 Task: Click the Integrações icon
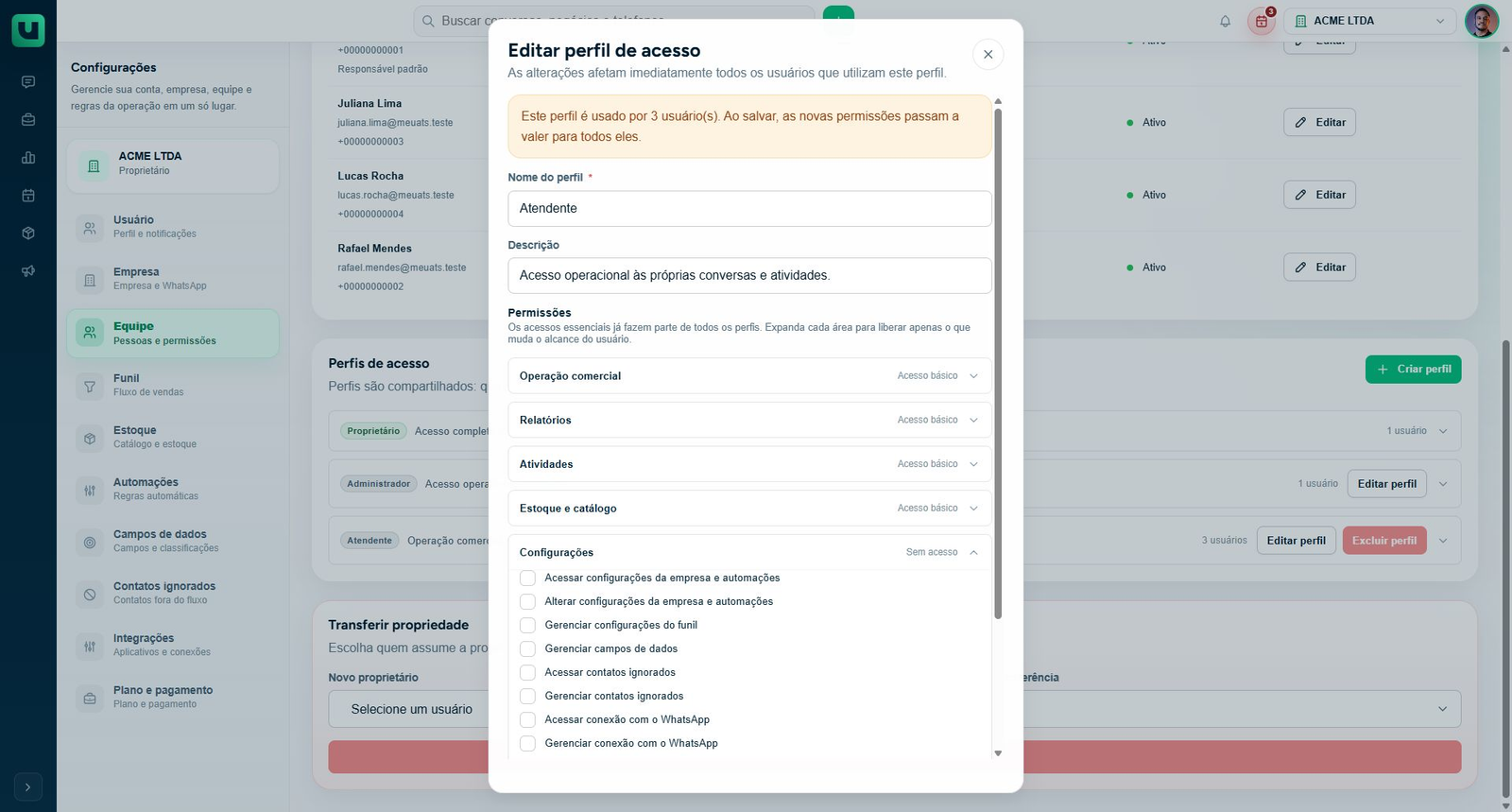(x=90, y=646)
